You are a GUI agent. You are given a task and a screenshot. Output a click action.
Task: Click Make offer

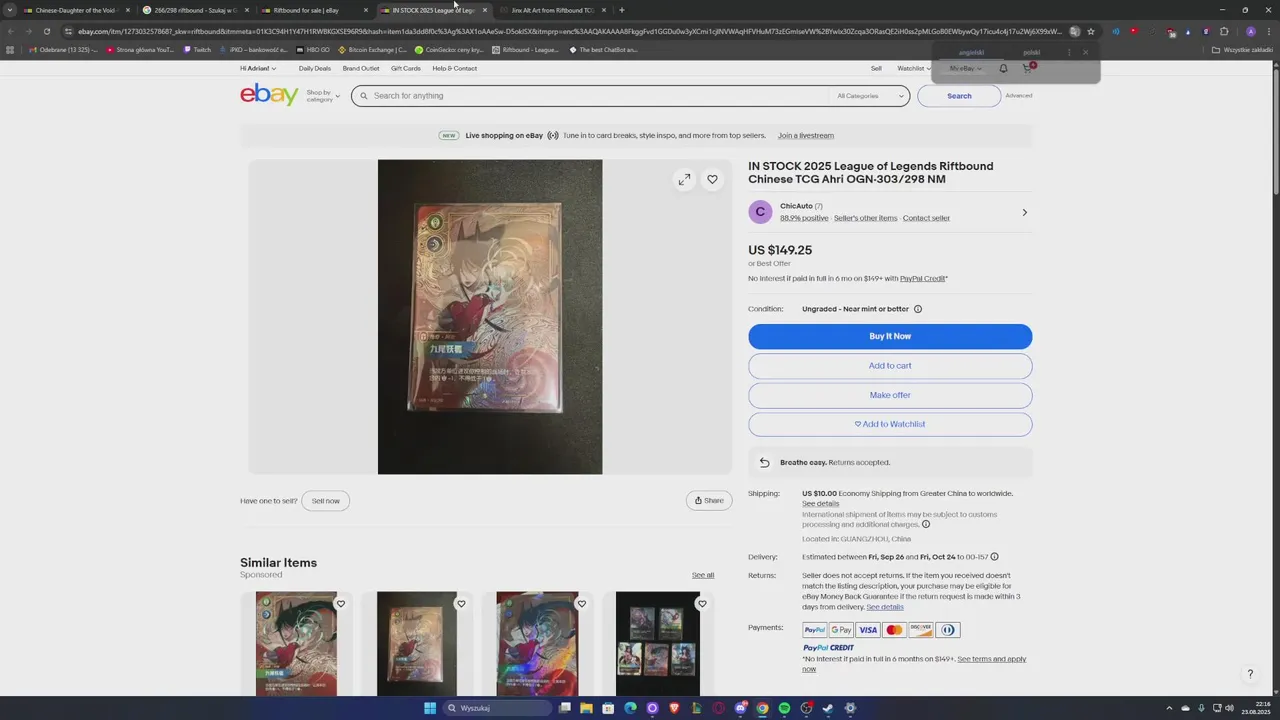click(890, 395)
